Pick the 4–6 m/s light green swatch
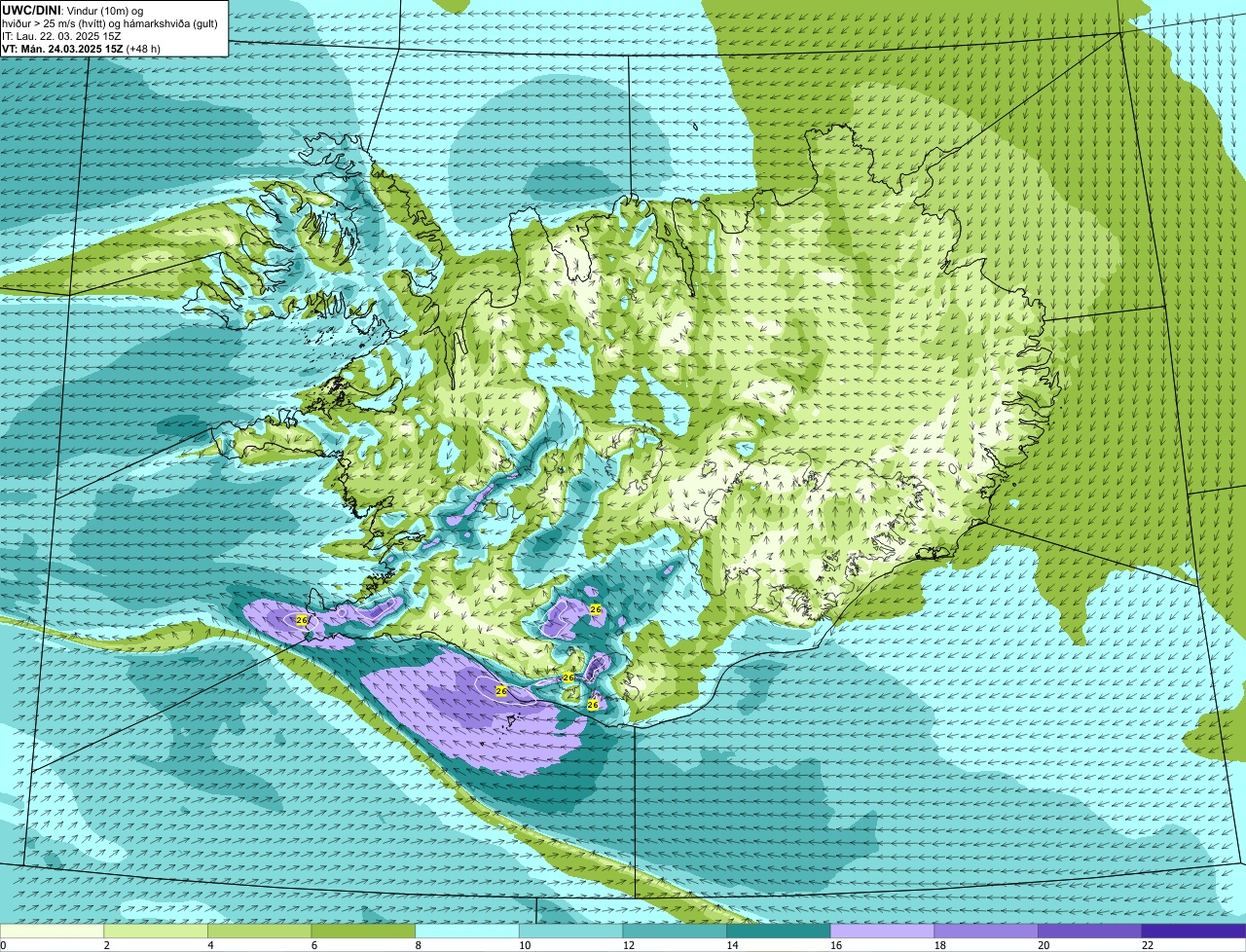 coord(261,931)
